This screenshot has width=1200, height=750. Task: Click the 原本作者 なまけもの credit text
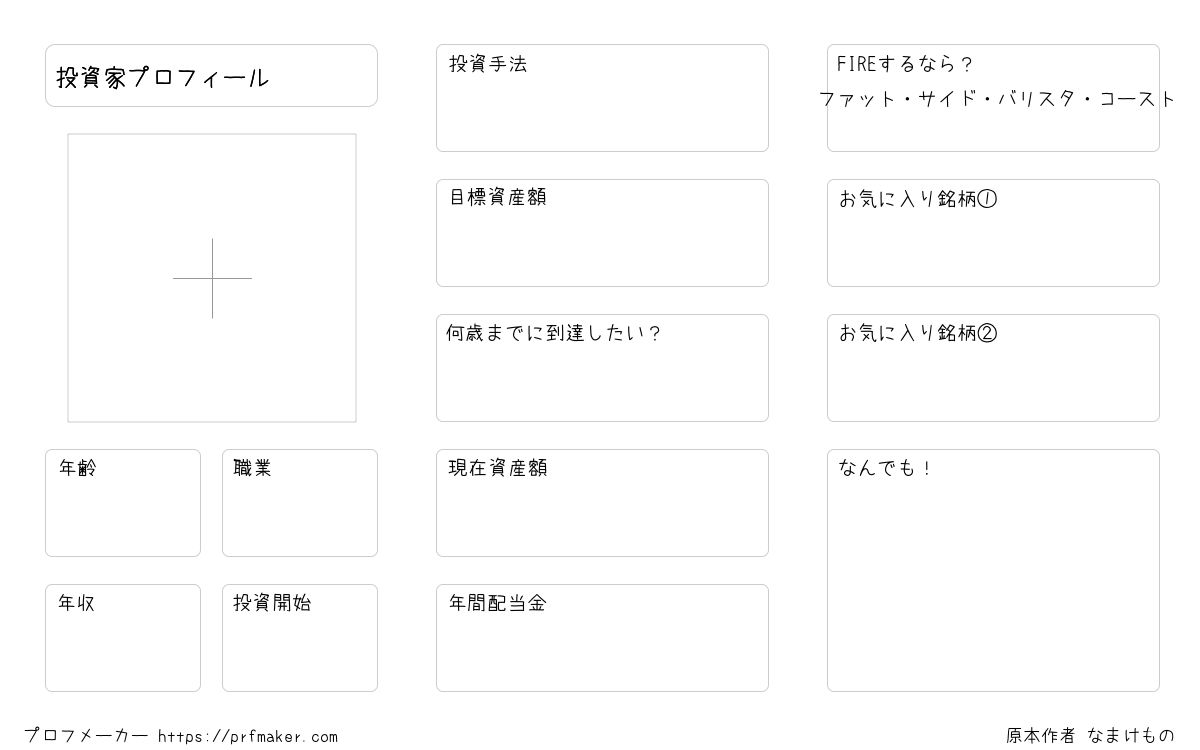pyautogui.click(x=1090, y=736)
